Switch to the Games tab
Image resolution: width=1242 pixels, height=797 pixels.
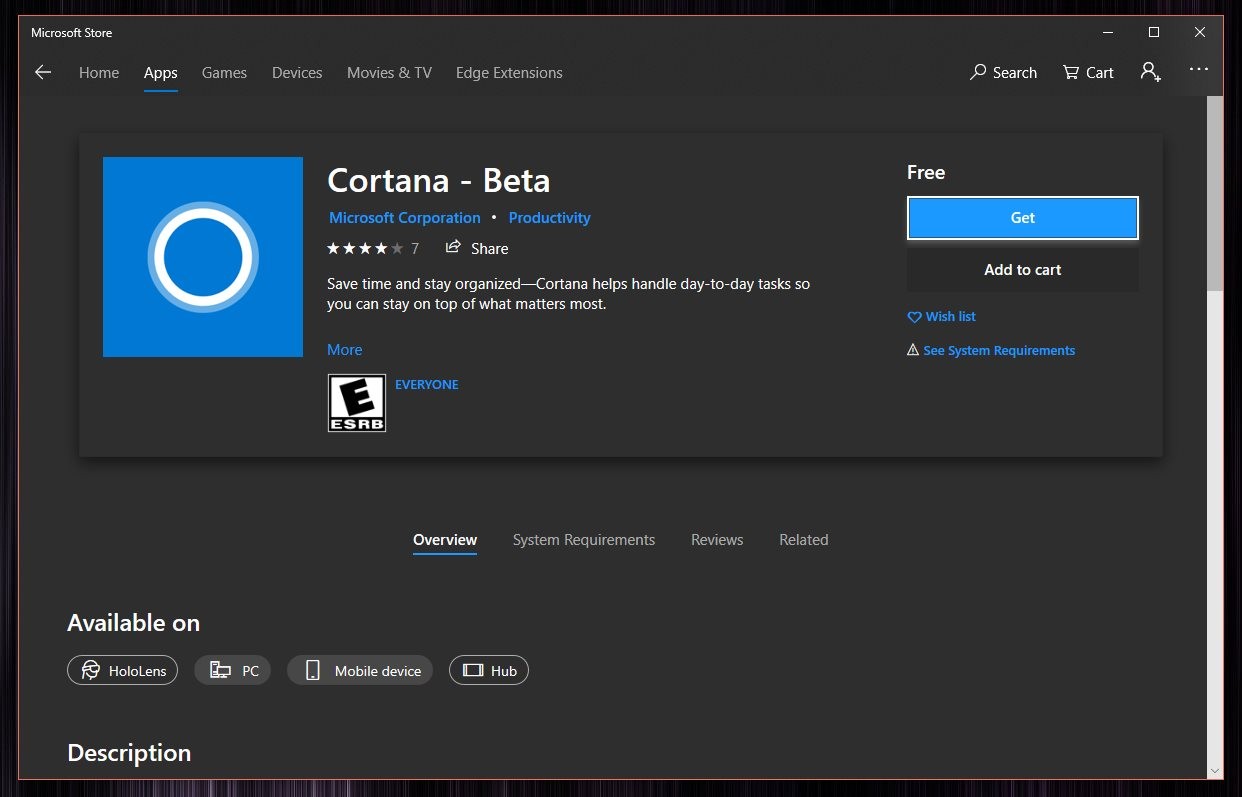224,73
